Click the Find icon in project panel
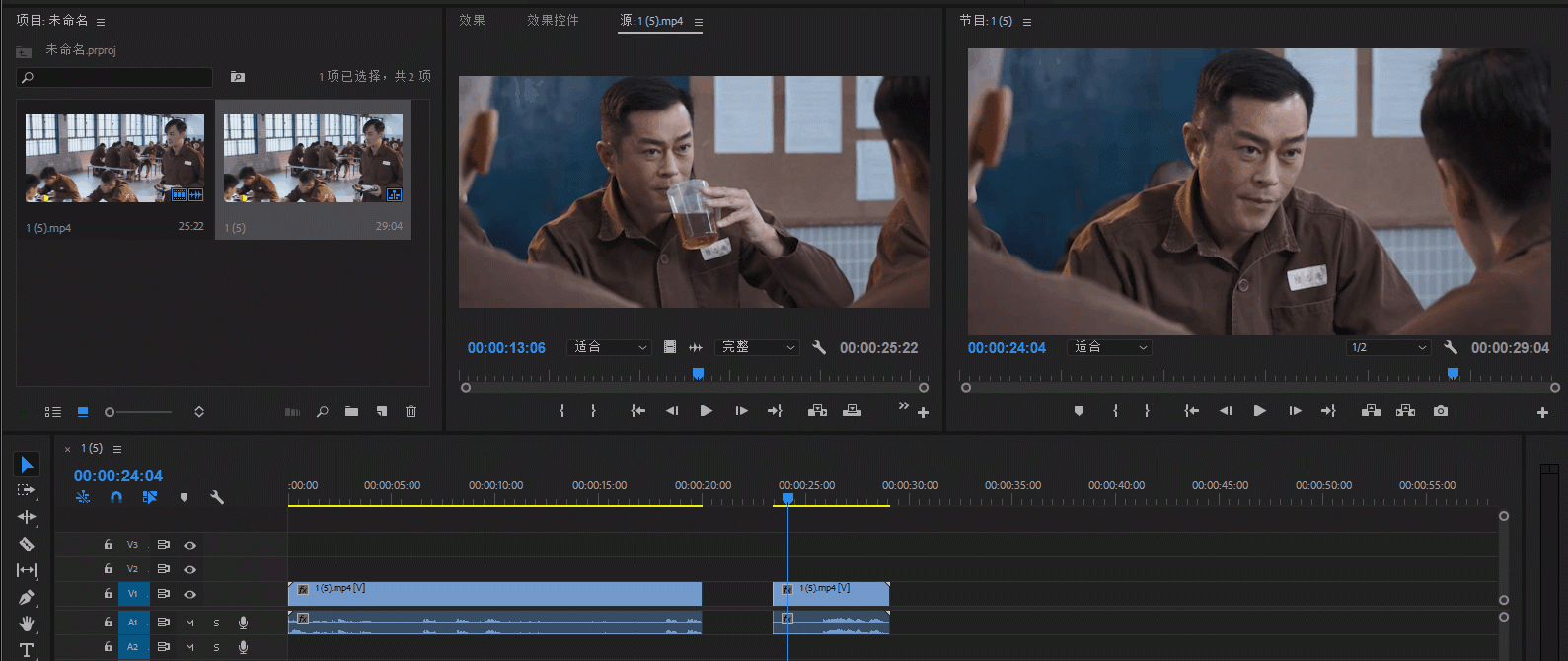 322,412
